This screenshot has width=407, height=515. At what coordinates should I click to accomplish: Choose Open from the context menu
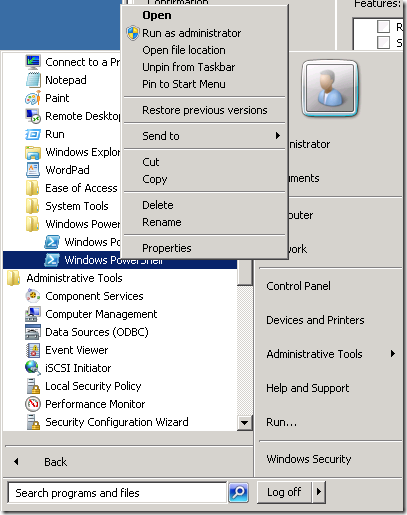(x=204, y=15)
